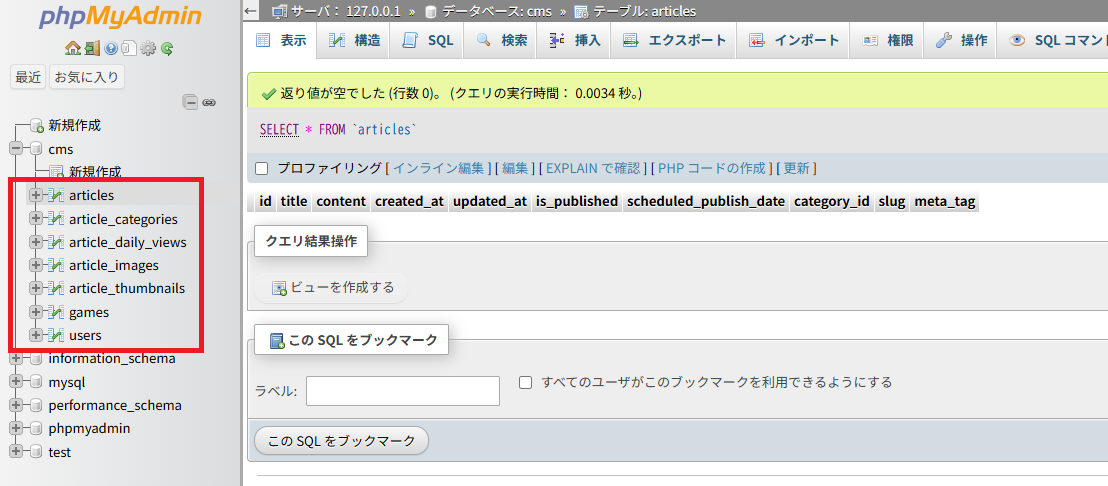
Task: Click the games table icon in tree
Action: click(x=56, y=312)
